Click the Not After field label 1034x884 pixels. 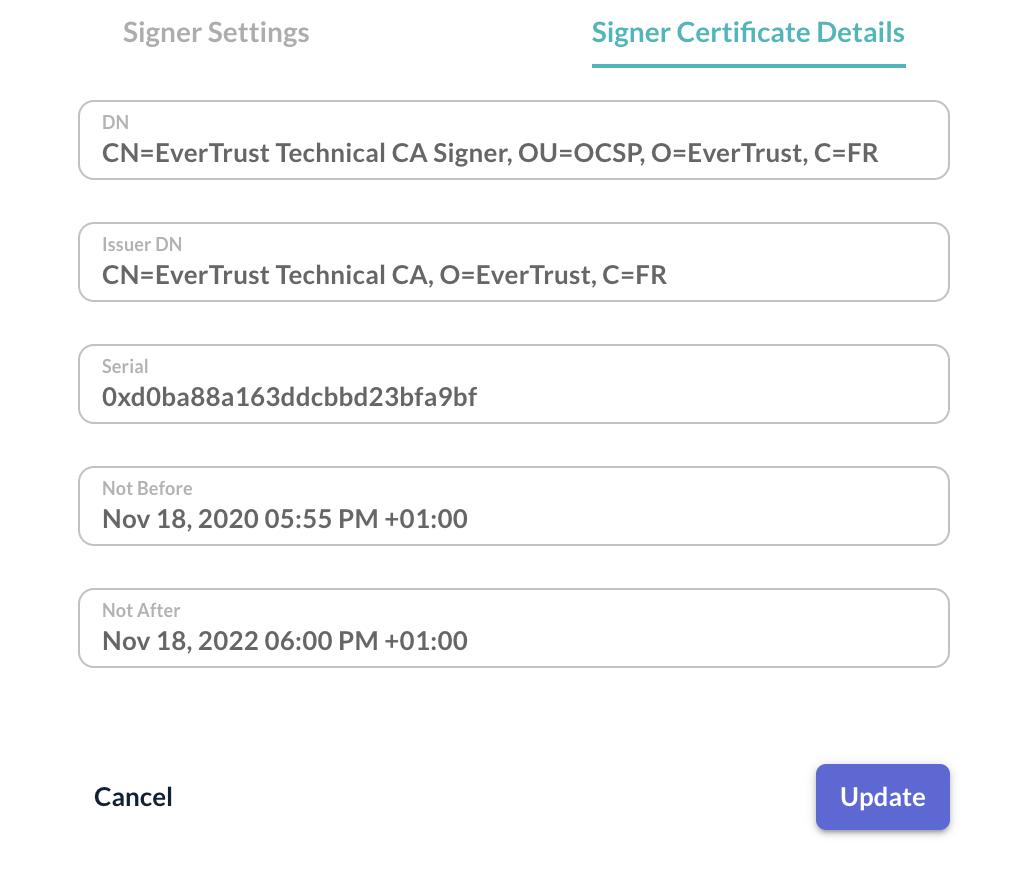[139, 609]
